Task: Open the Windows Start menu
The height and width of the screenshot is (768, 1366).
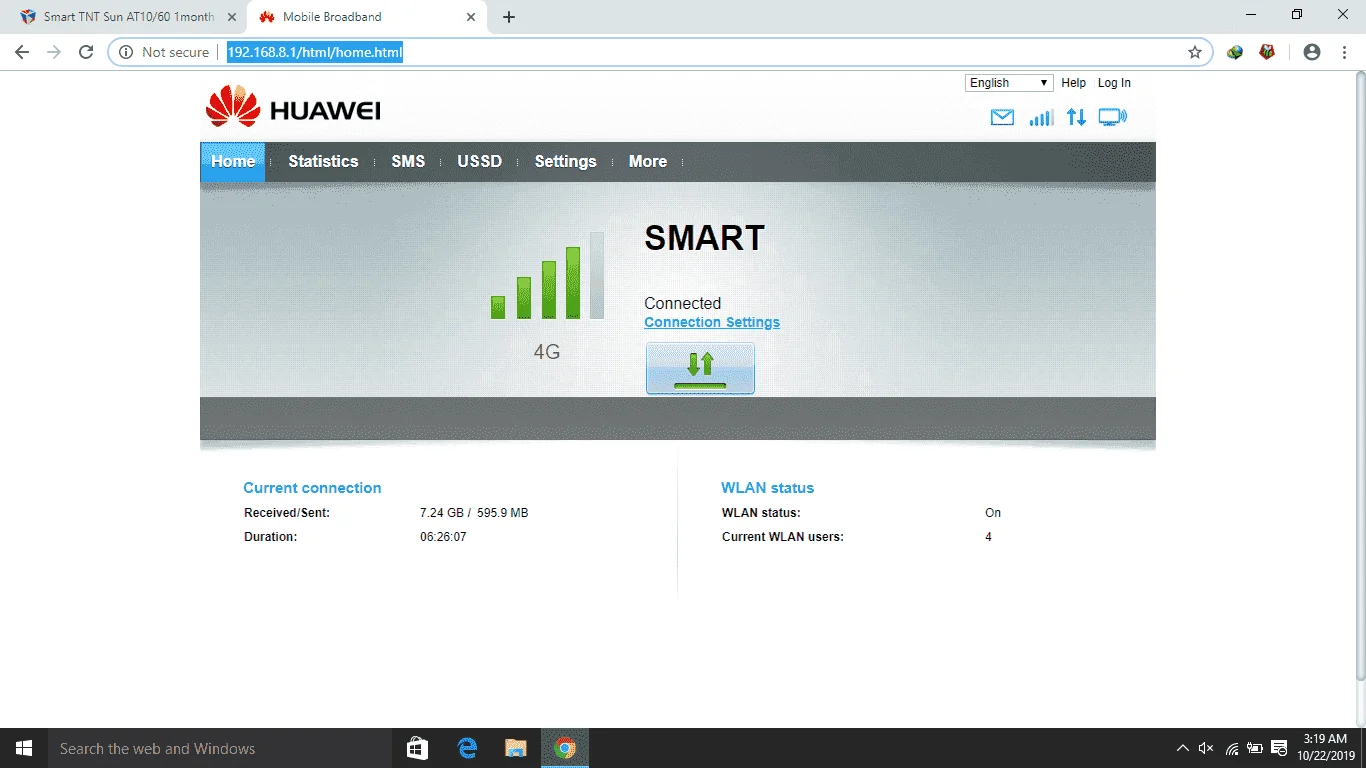Action: click(x=24, y=748)
